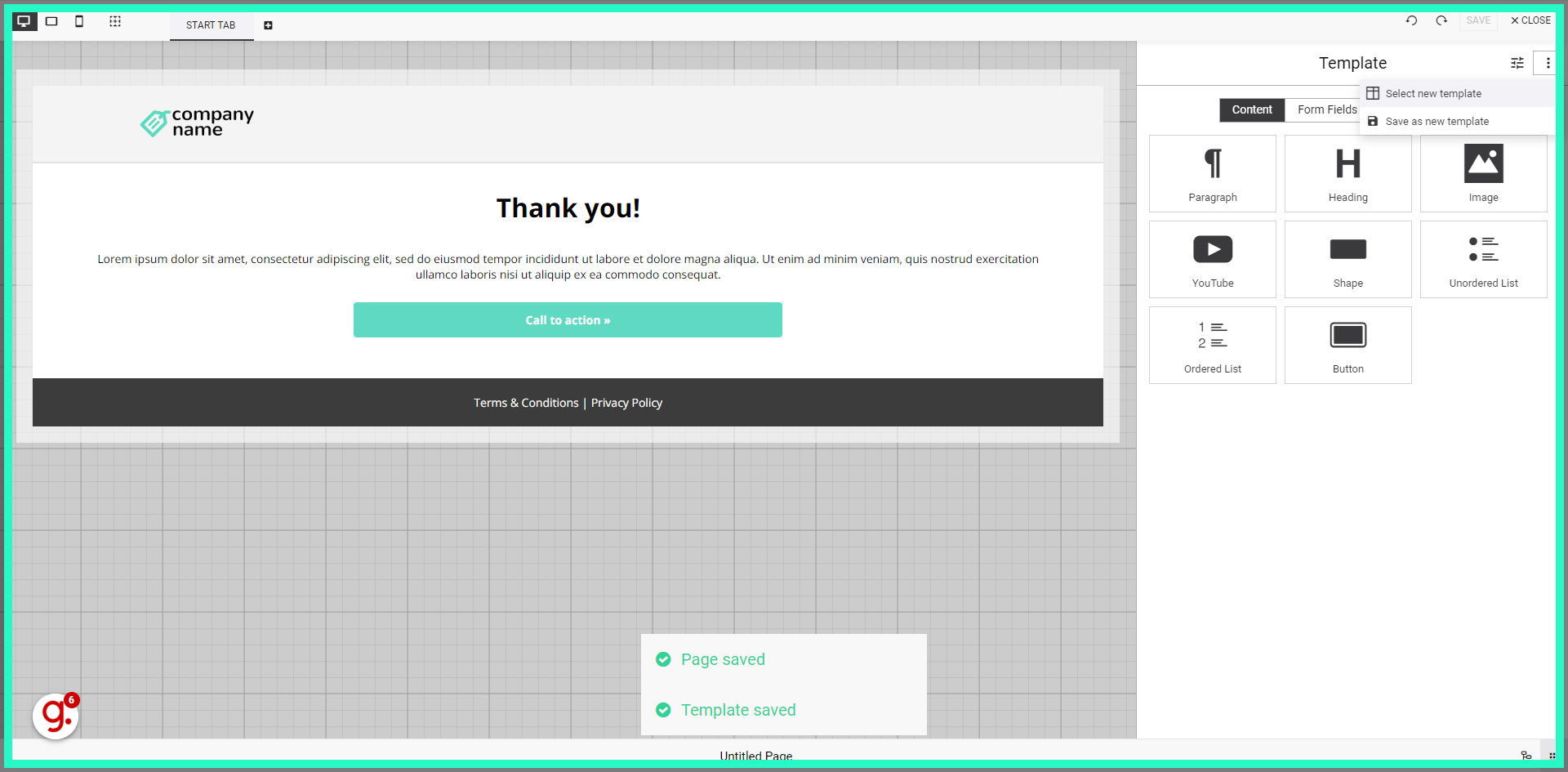The image size is (1568, 772).
Task: Add an Image element
Action: (x=1484, y=174)
